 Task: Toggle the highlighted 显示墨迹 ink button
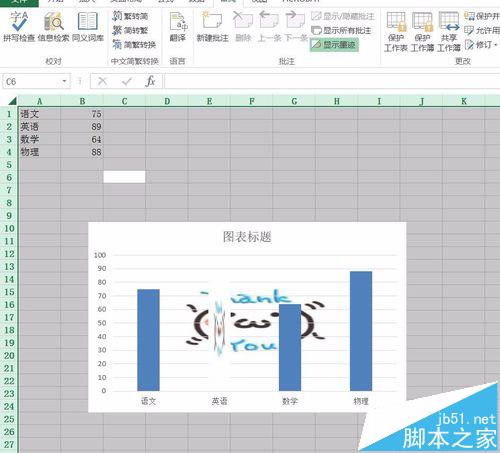(334, 44)
